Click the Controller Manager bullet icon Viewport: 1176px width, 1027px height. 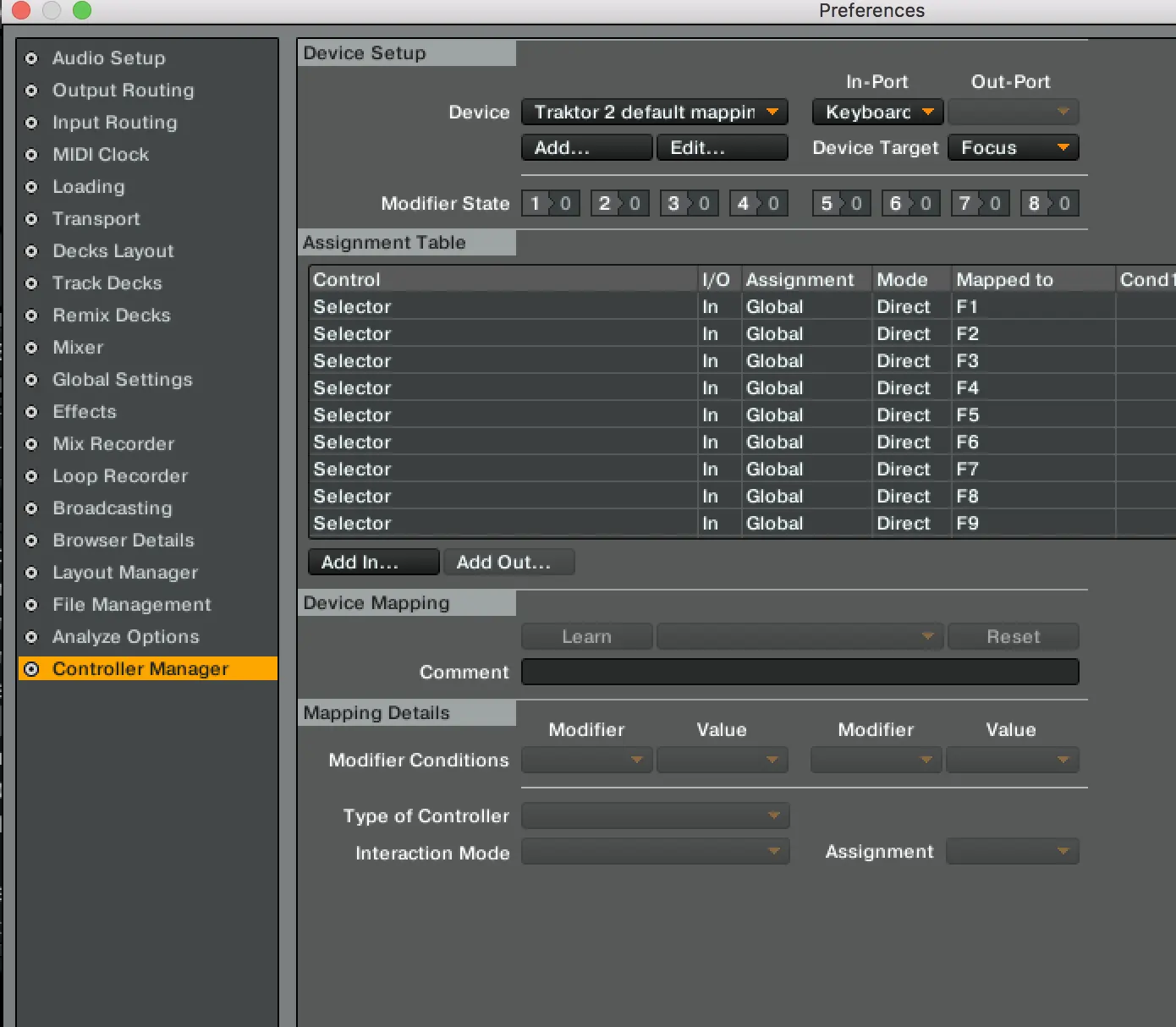click(x=31, y=669)
